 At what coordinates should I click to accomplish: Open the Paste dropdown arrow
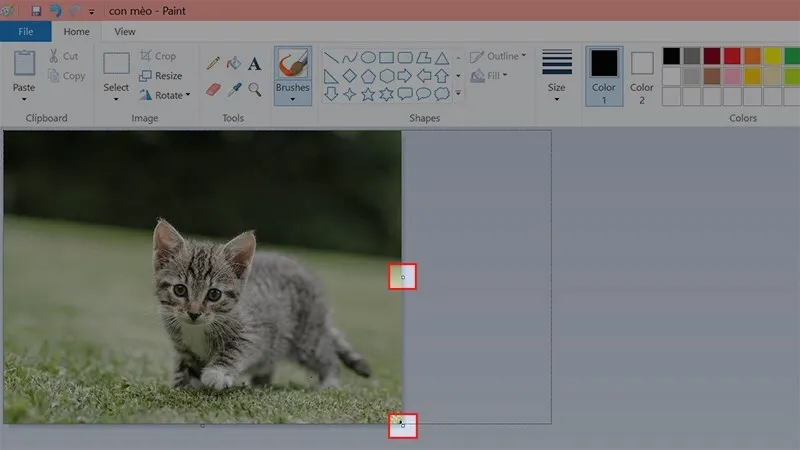[x=24, y=99]
